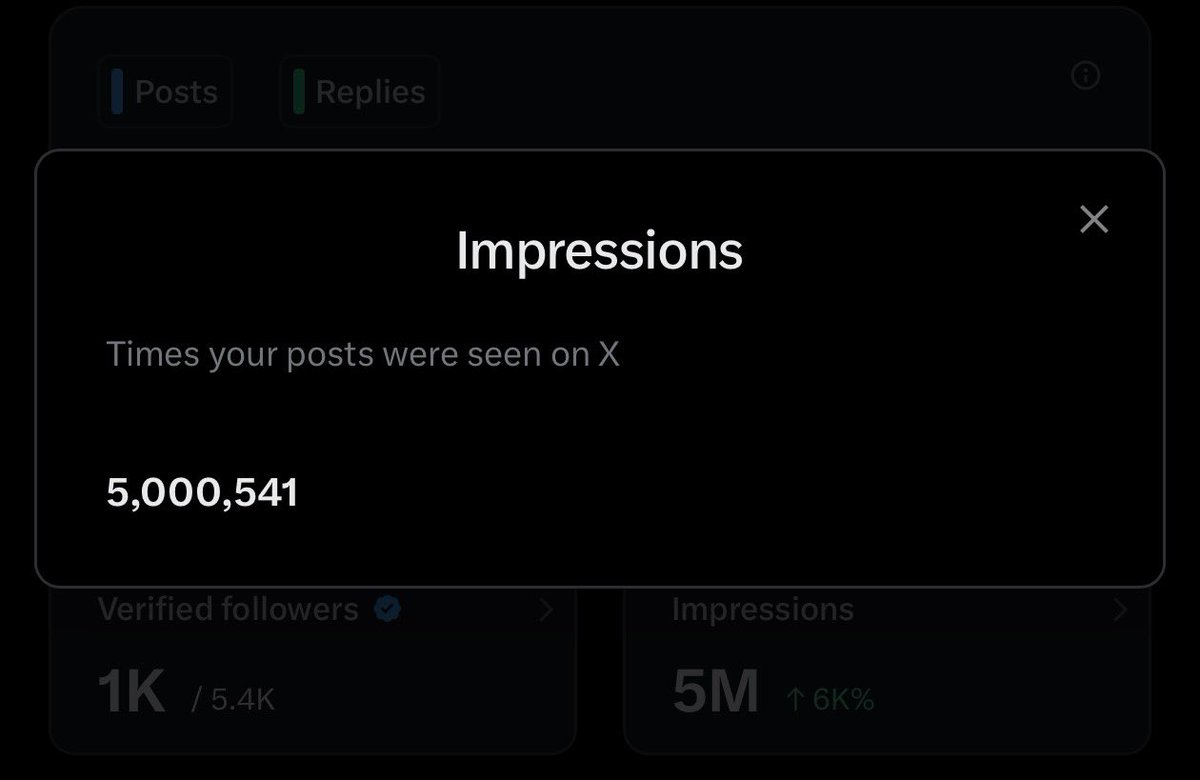Click the blue Posts color indicator
The image size is (1200, 780).
click(117, 92)
